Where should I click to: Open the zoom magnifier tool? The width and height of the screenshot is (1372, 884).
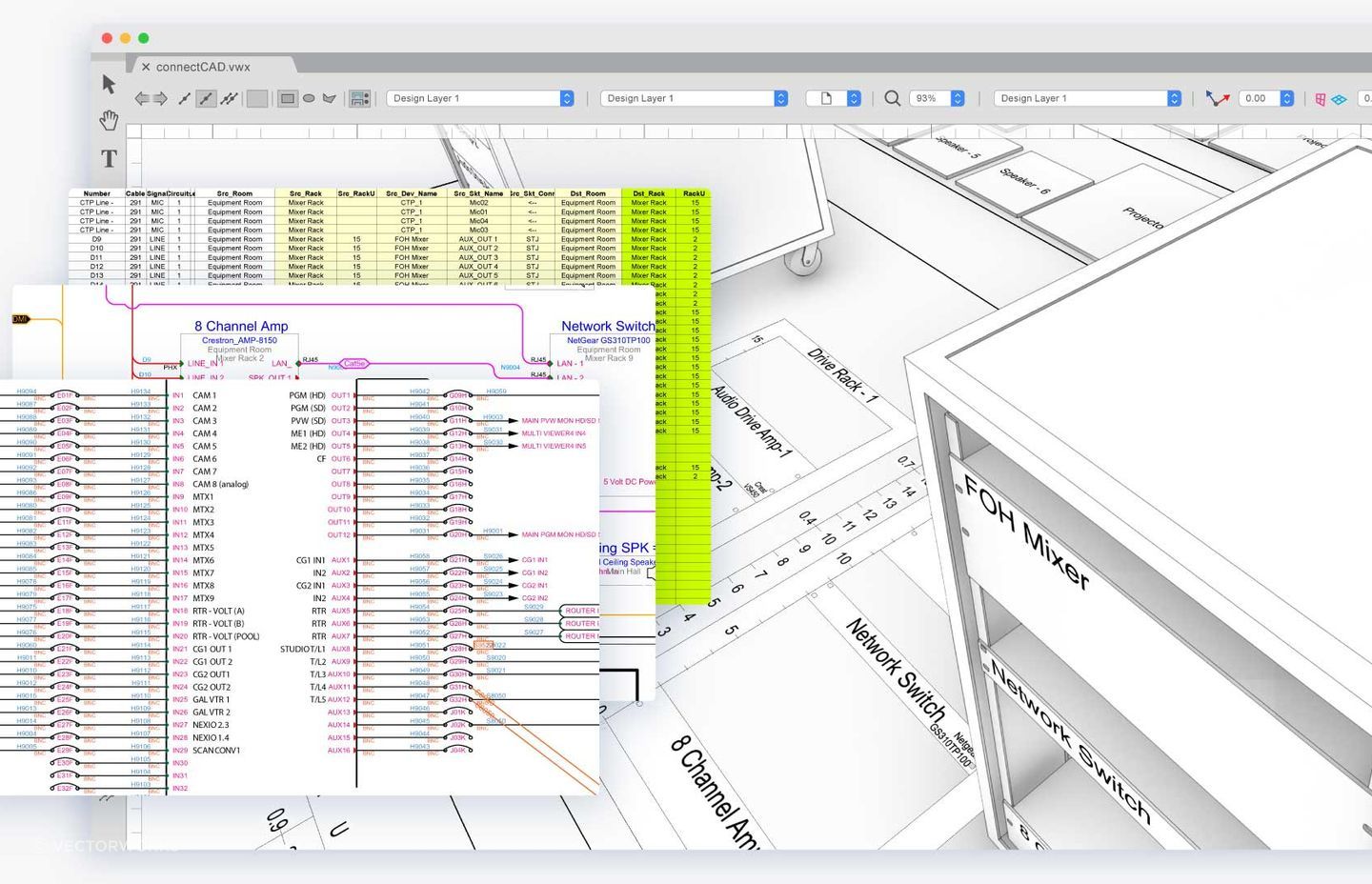[x=892, y=98]
